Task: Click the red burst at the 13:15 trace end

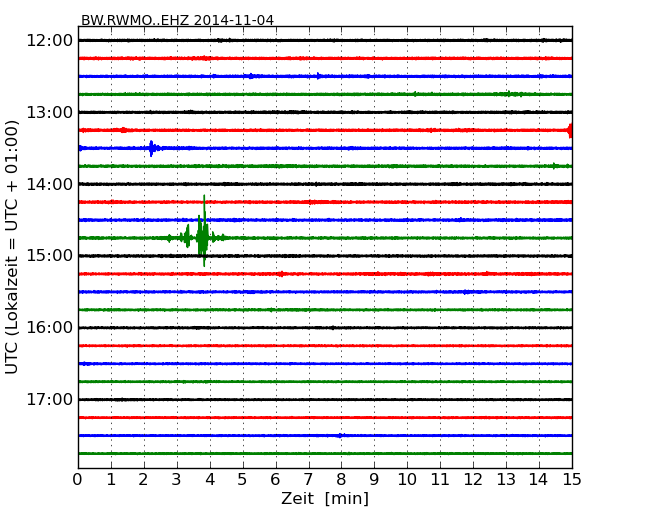Action: click(x=570, y=131)
